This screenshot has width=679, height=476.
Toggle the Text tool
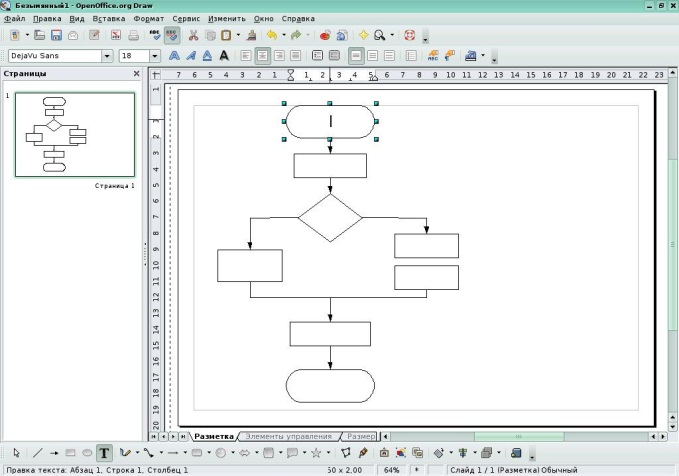coord(104,453)
